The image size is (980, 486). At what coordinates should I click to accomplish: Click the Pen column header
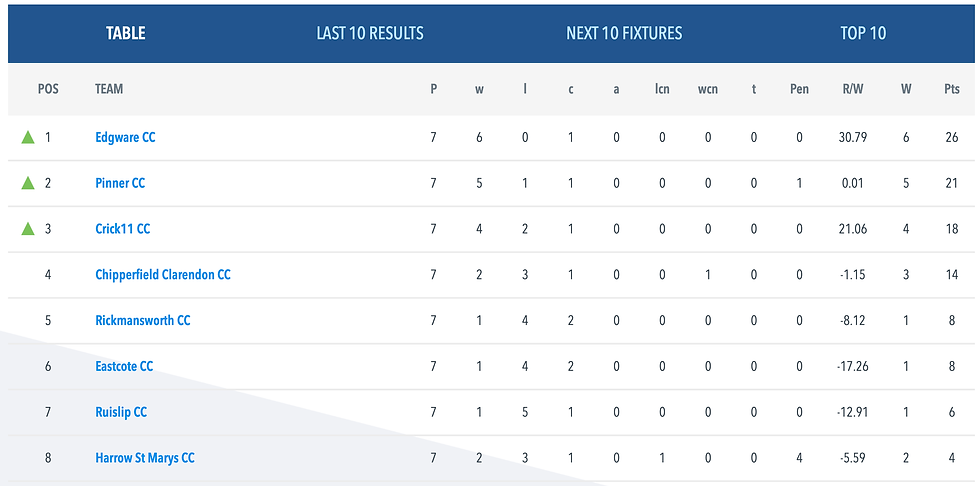[x=799, y=89]
